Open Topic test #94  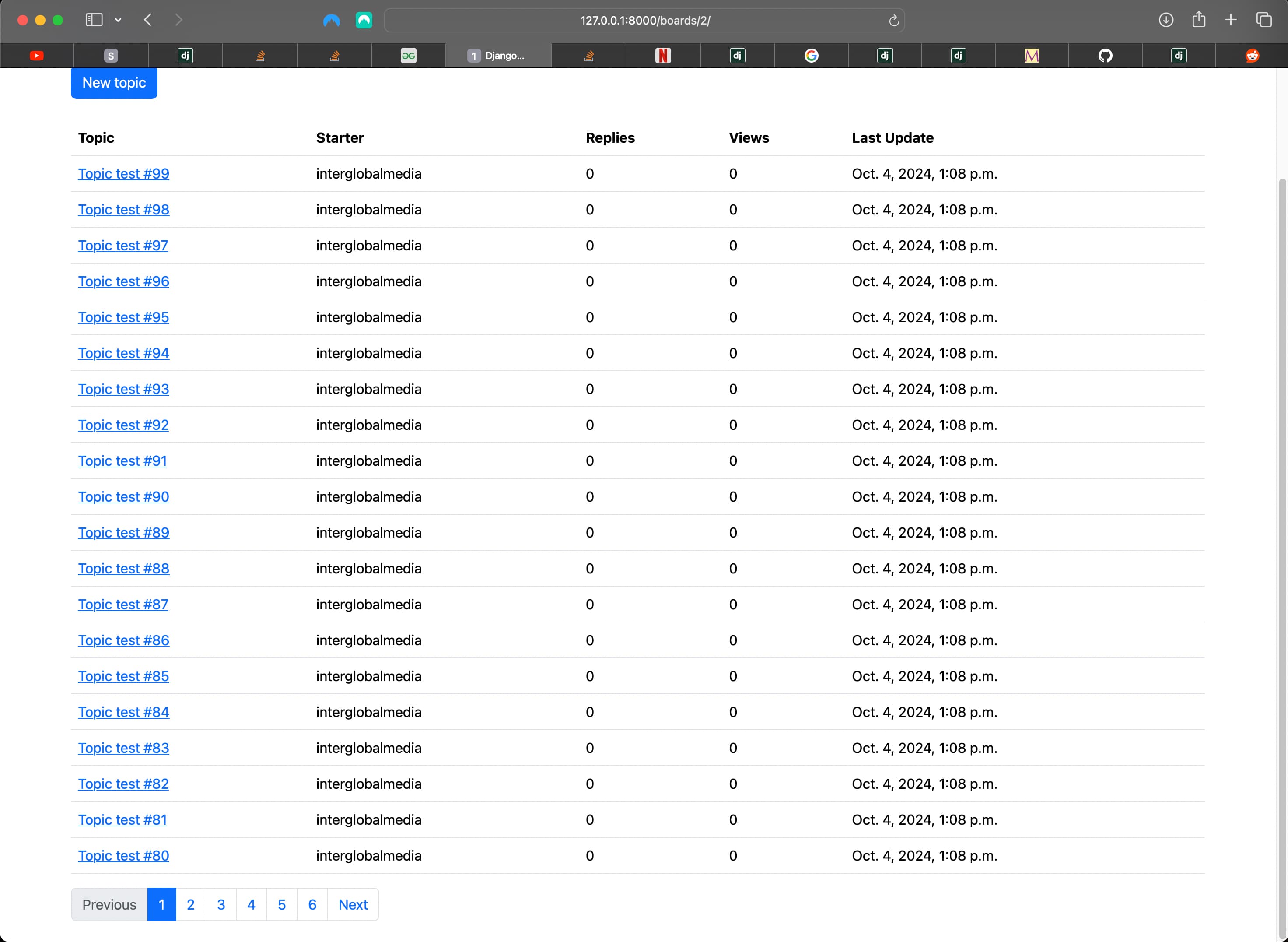[124, 354]
